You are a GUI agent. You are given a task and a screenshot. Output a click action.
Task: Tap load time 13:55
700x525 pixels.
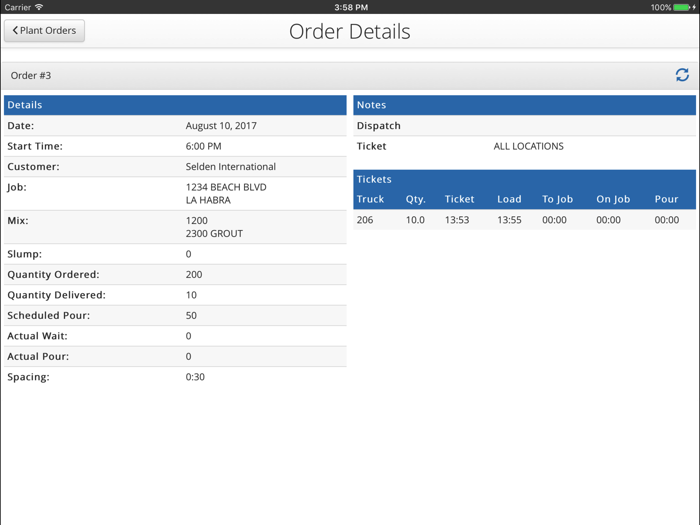(x=509, y=220)
